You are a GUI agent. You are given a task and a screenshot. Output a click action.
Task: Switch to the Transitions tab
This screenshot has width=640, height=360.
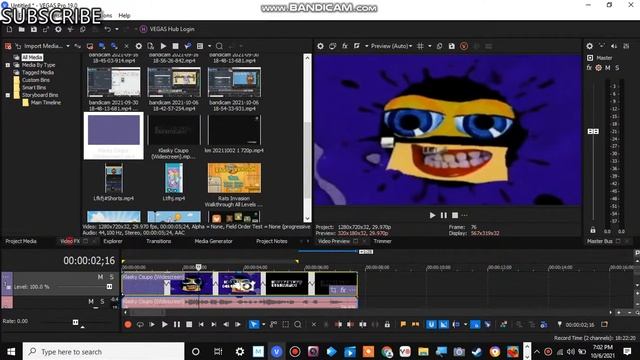158,241
